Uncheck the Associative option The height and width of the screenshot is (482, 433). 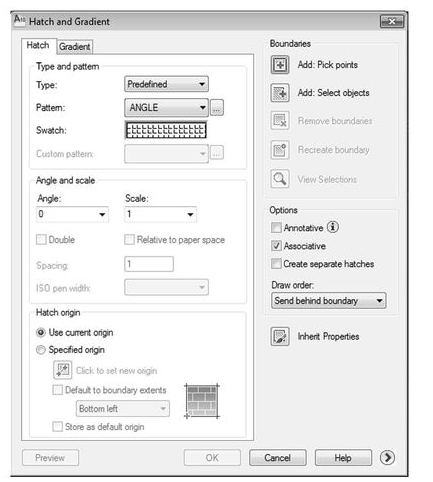276,246
